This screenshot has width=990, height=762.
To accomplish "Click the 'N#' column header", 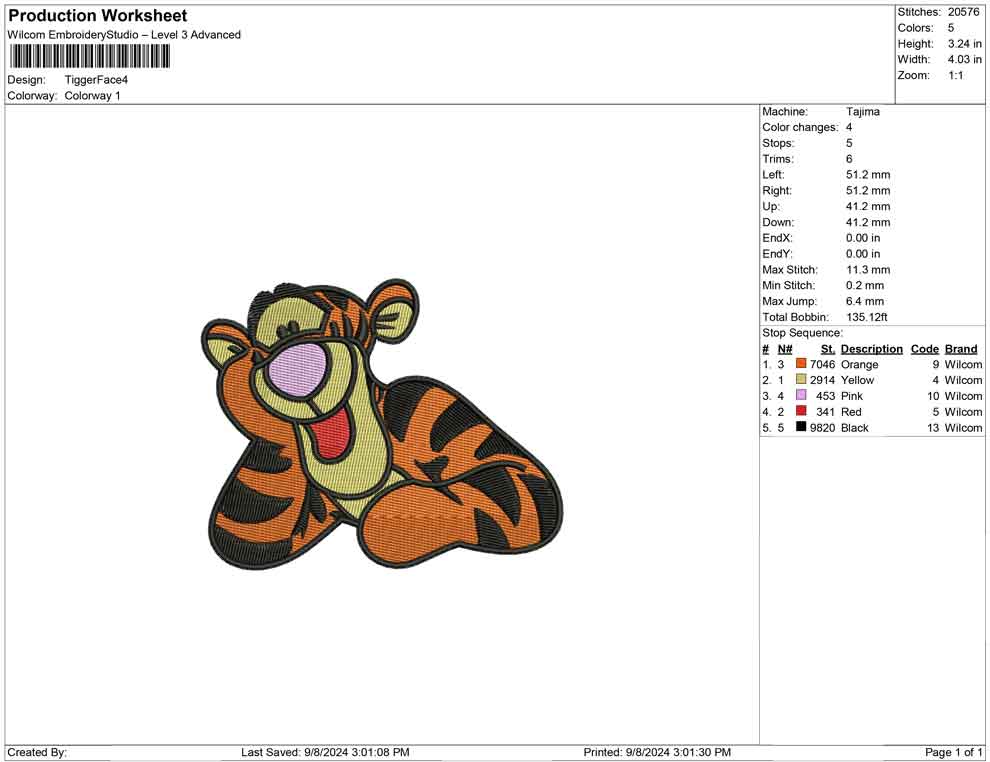I will pyautogui.click(x=785, y=348).
